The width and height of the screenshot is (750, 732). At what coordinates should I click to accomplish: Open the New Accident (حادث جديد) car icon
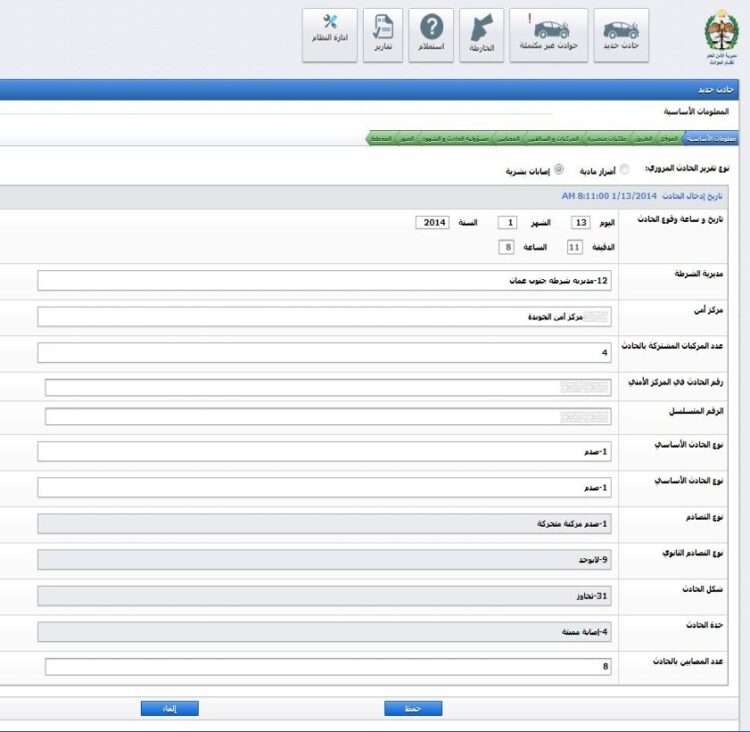(x=621, y=35)
